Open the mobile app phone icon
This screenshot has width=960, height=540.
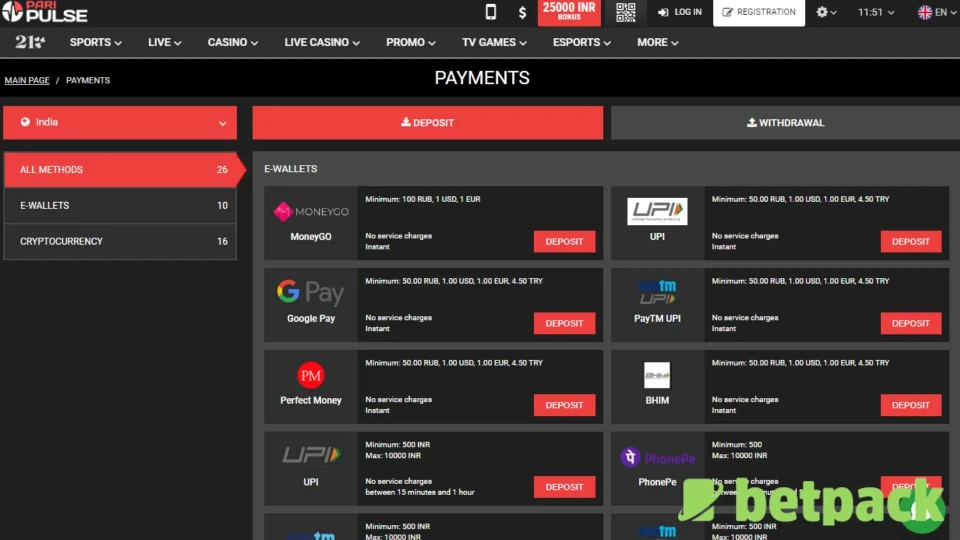[490, 12]
